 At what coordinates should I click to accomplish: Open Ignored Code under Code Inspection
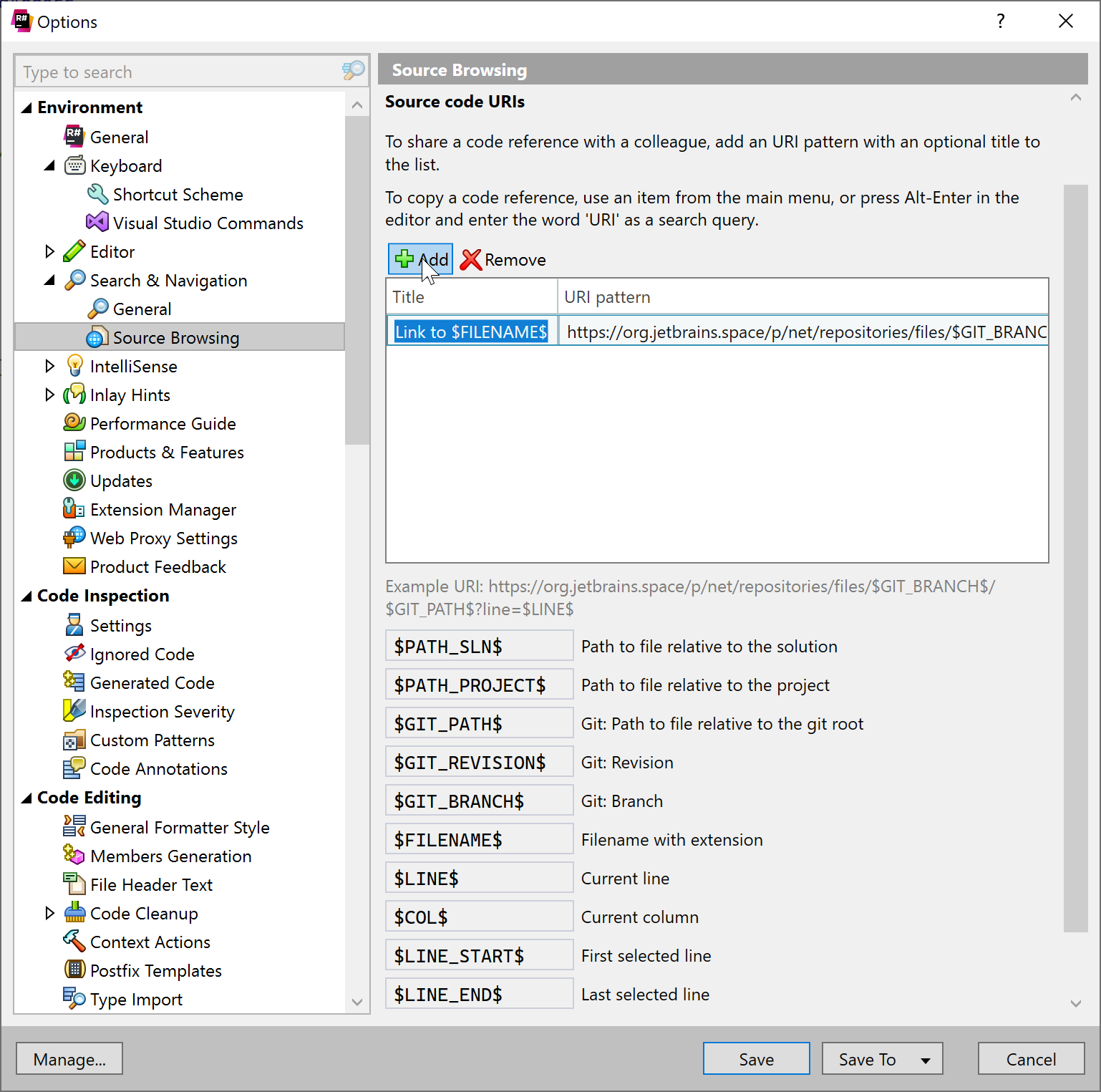(x=142, y=654)
